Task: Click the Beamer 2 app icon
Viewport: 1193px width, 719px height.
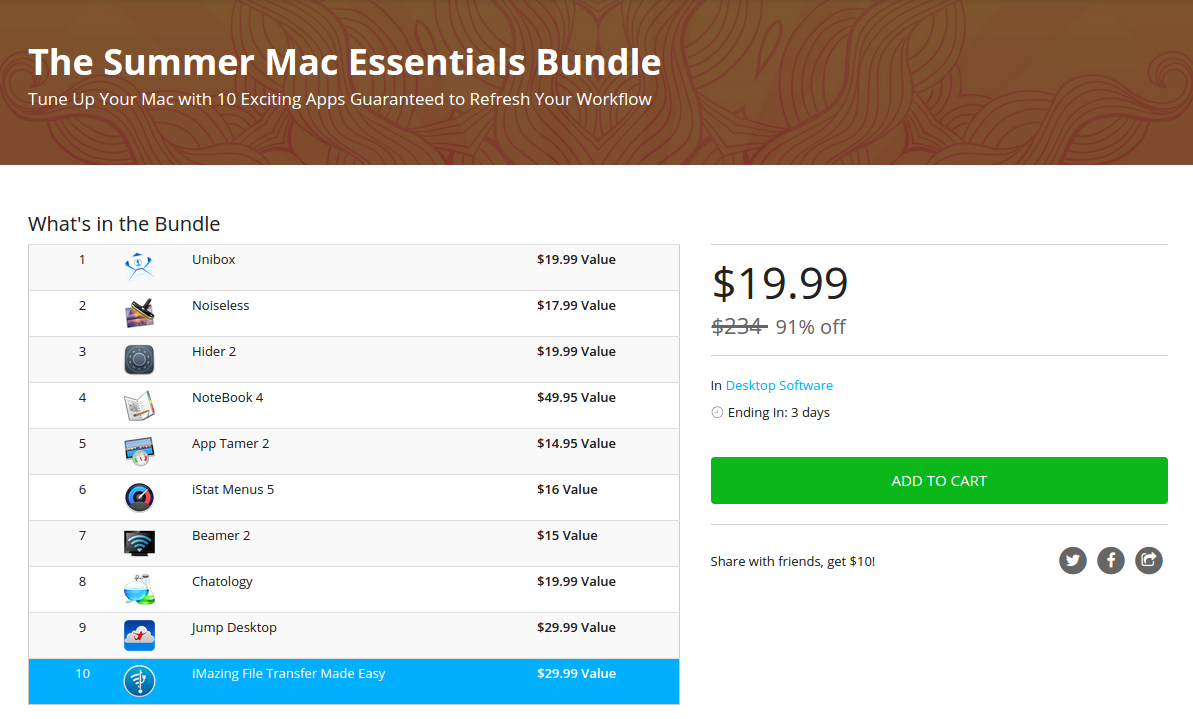Action: click(139, 543)
